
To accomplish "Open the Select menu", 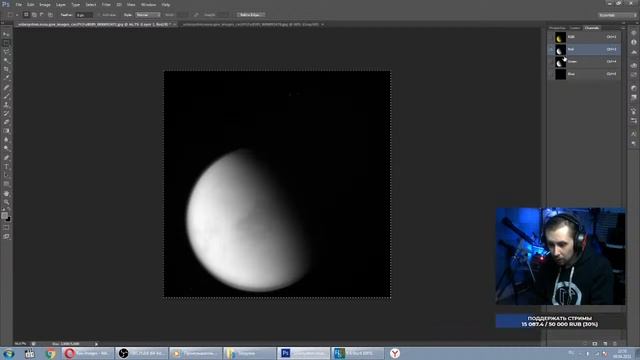I will tap(91, 4).
